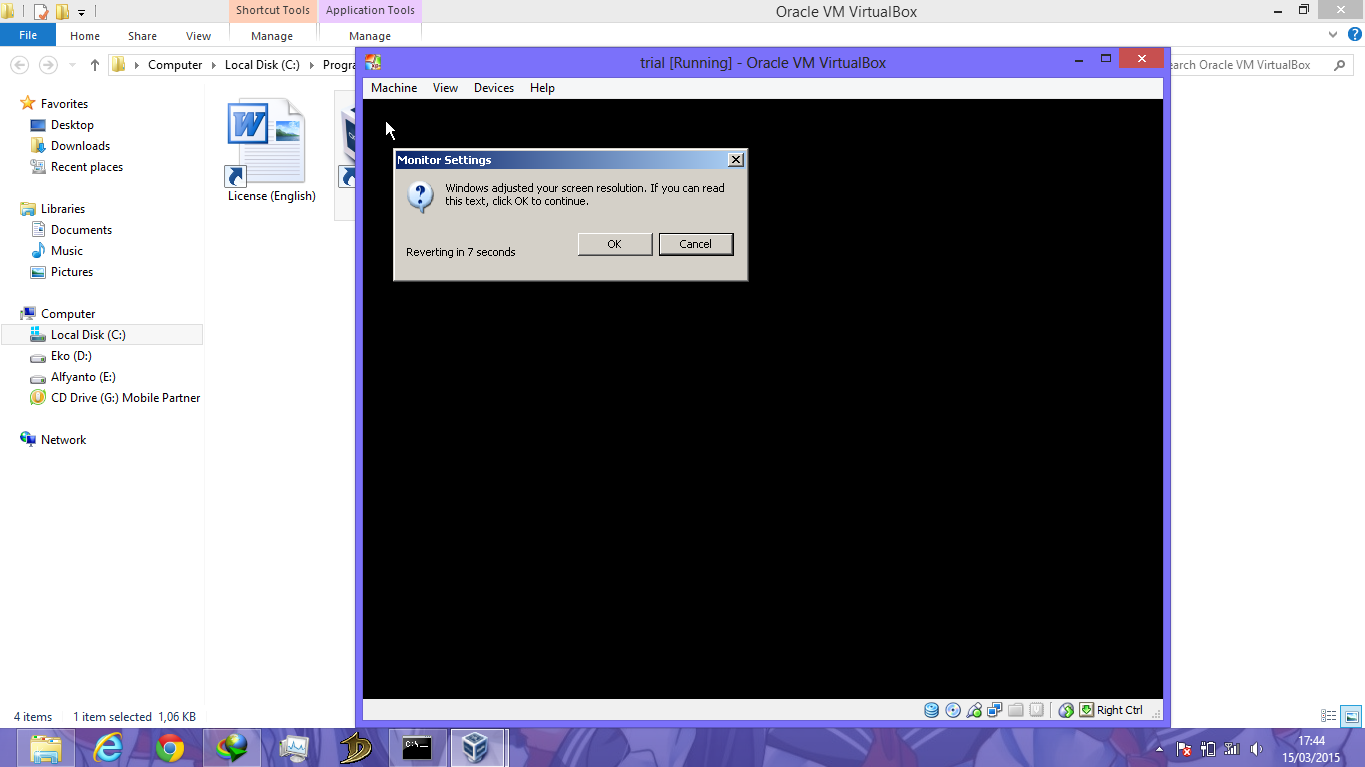This screenshot has width=1365, height=767.
Task: Click the mouse integration icon in VM status bar
Action: point(1066,710)
